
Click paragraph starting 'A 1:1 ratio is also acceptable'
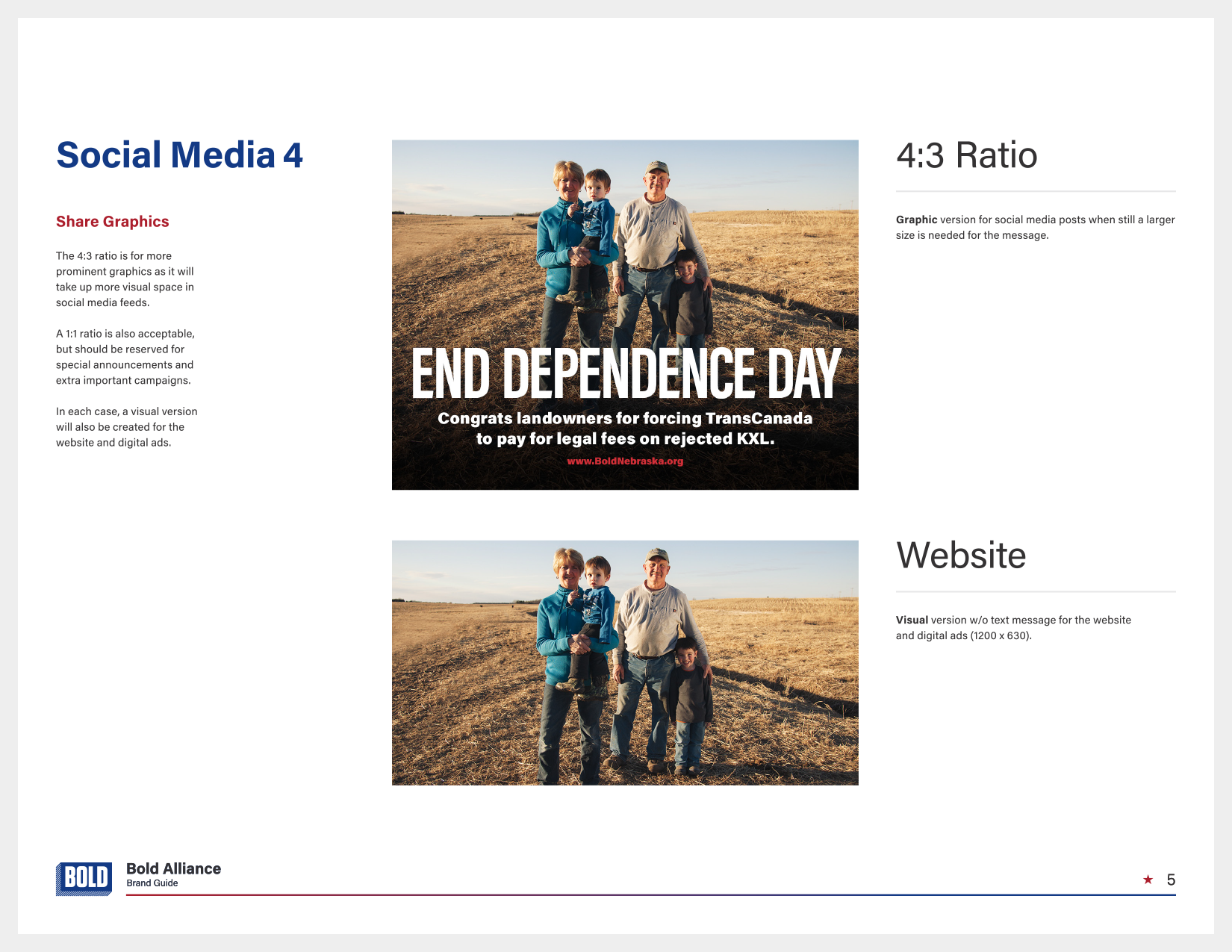125,357
